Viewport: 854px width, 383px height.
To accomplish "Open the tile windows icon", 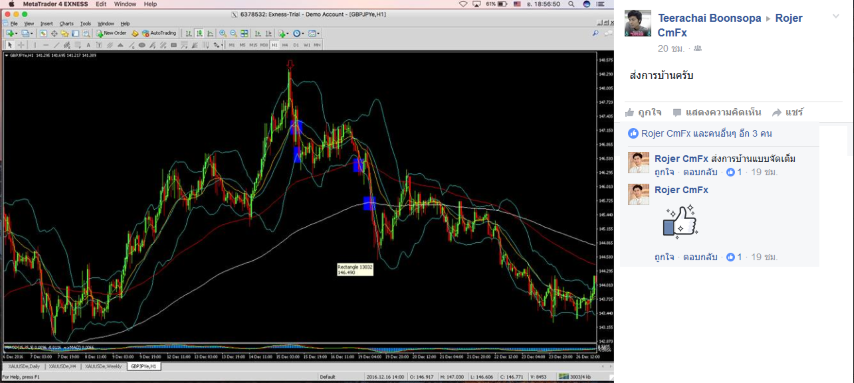I will (244, 33).
